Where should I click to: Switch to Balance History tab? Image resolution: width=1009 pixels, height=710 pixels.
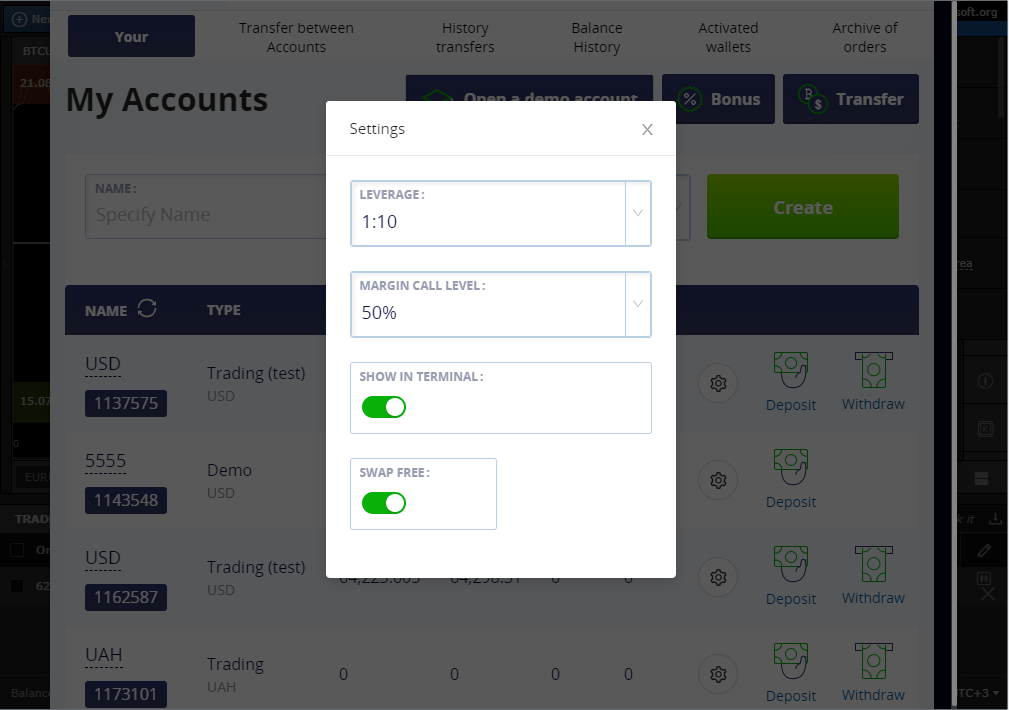pos(597,37)
